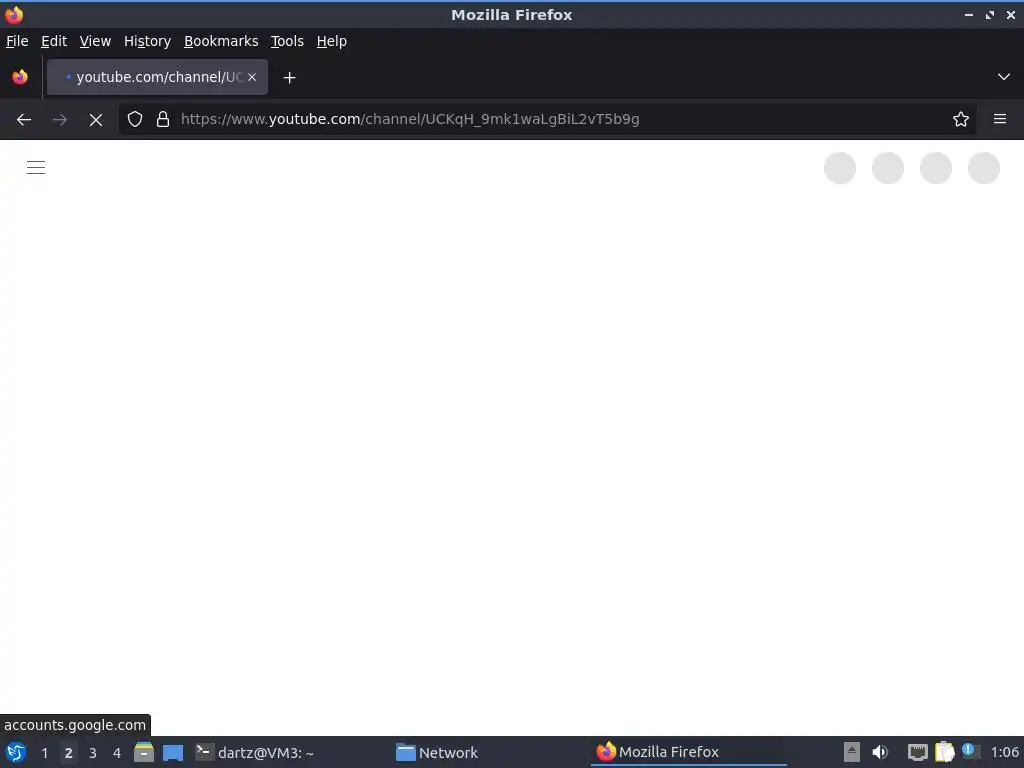
Task: Open the History menu
Action: pyautogui.click(x=148, y=41)
